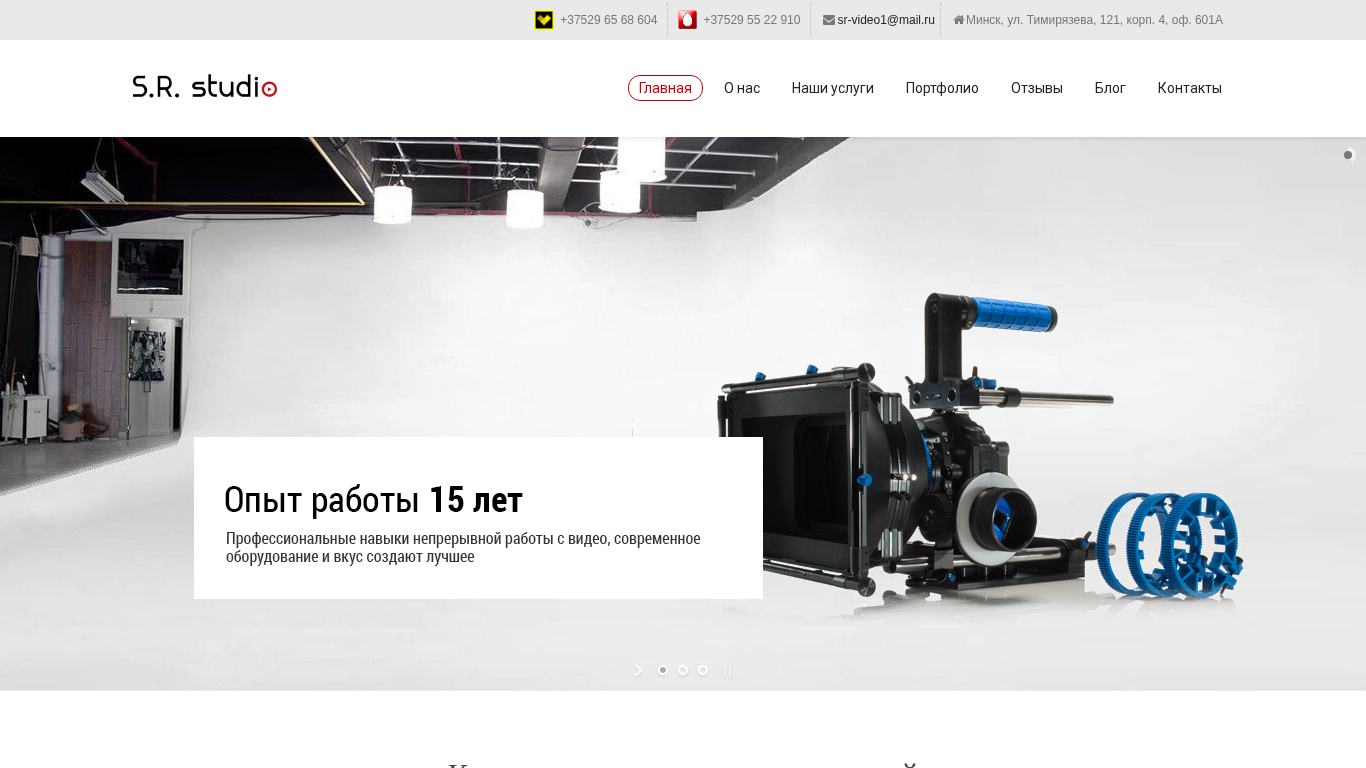
Task: Click phone number +37529 65 68 604
Action: pos(609,20)
